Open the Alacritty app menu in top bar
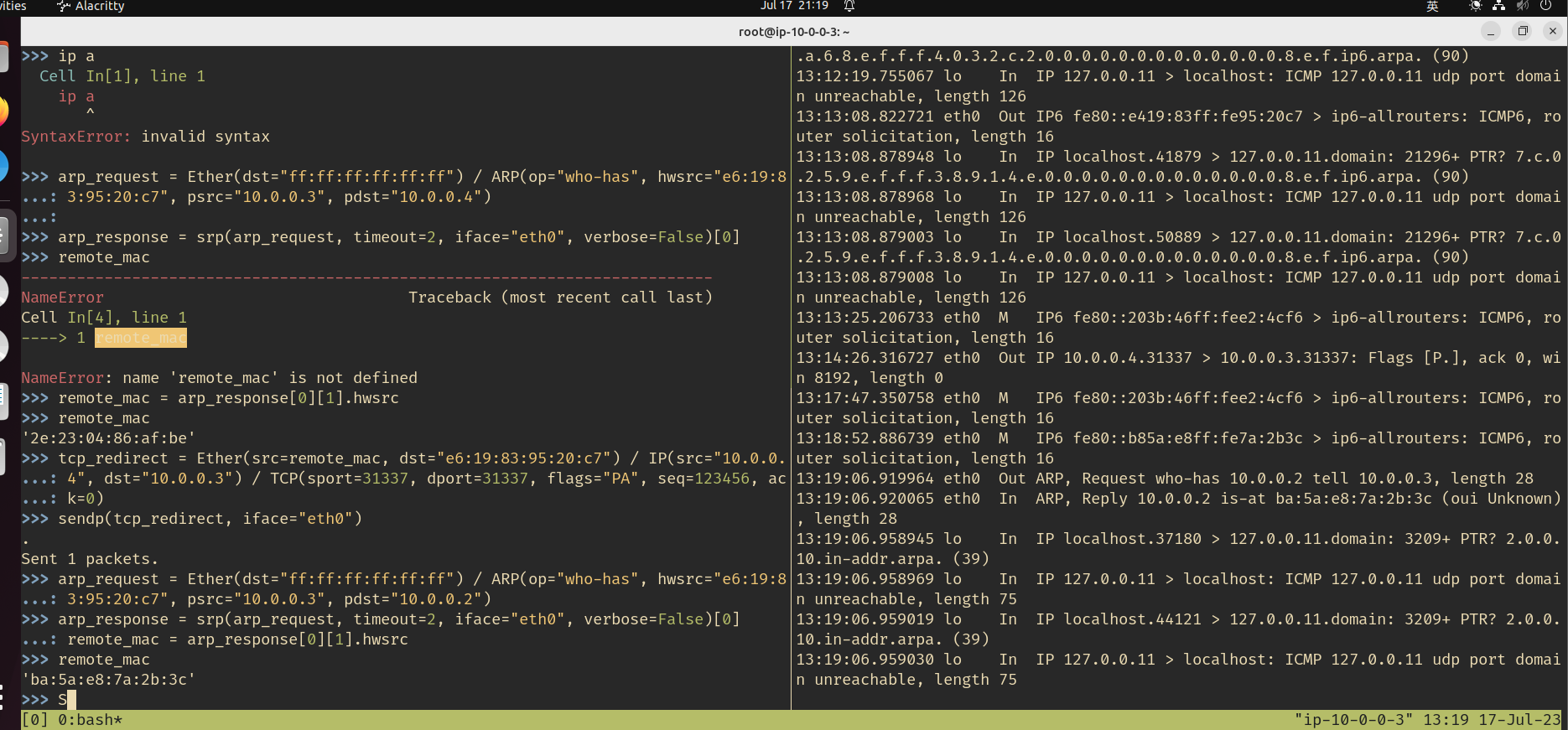The height and width of the screenshot is (730, 1568). tap(91, 6)
